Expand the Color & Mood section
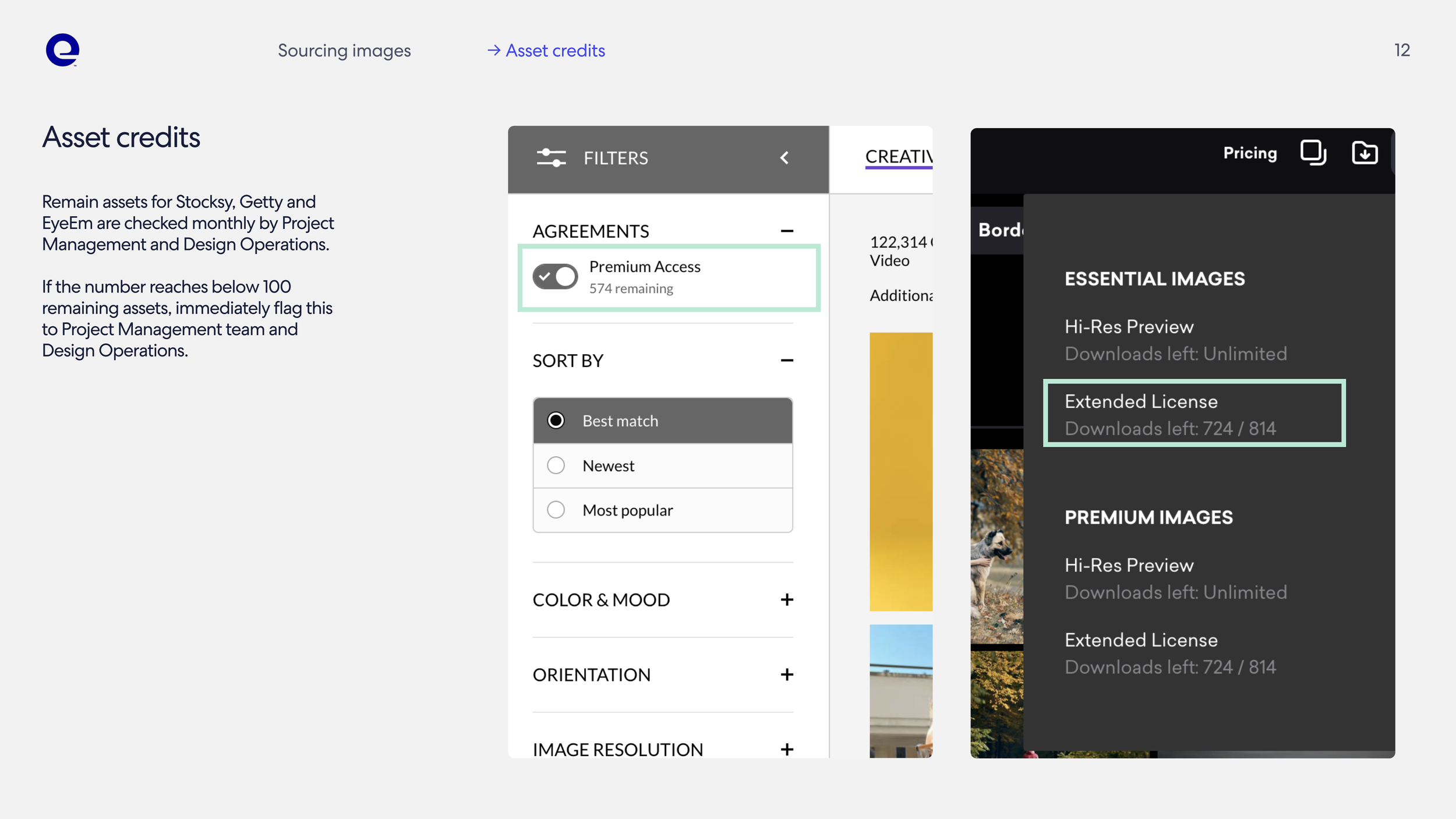The height and width of the screenshot is (819, 1456). tap(787, 599)
